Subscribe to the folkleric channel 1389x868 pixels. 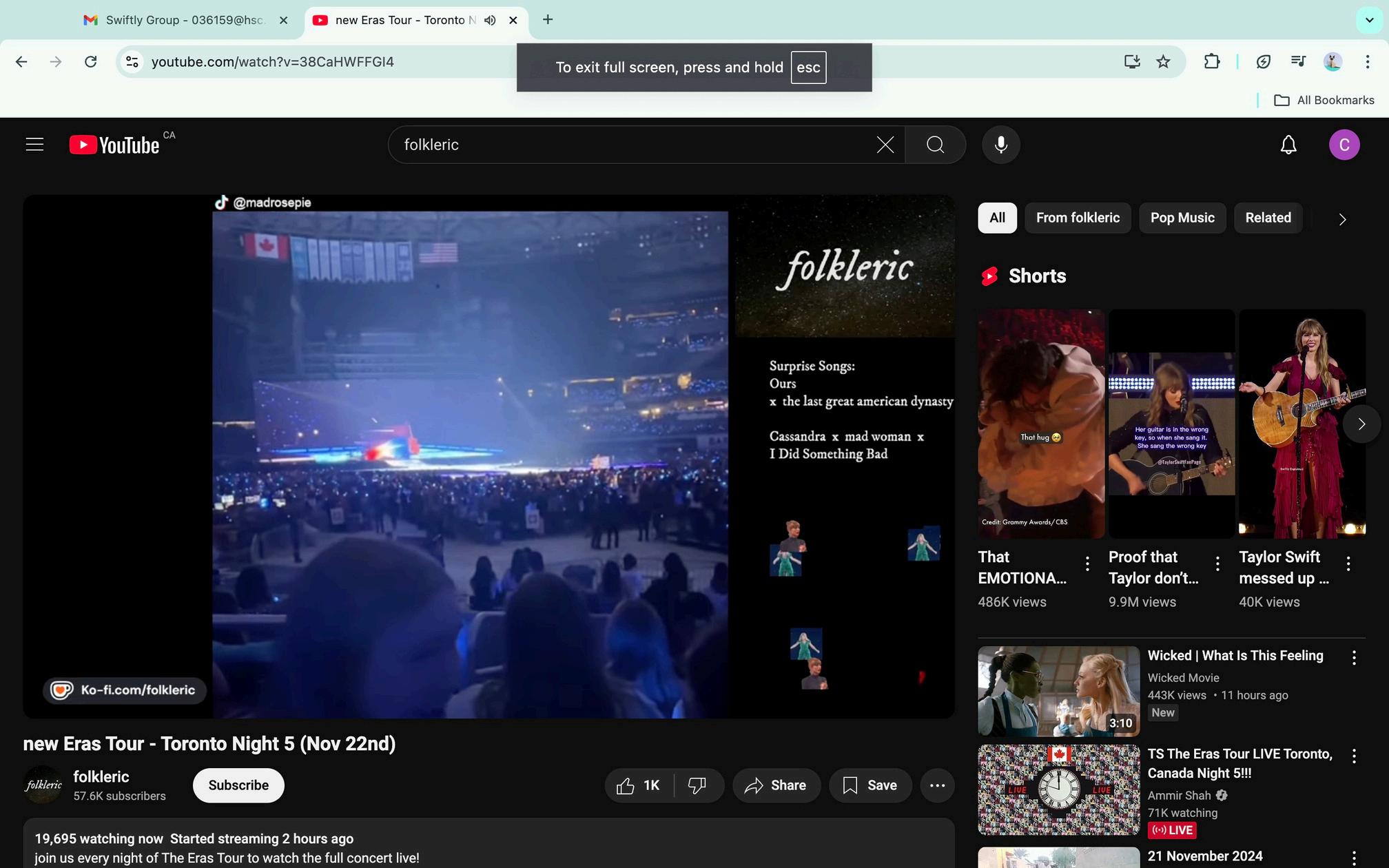tap(238, 785)
